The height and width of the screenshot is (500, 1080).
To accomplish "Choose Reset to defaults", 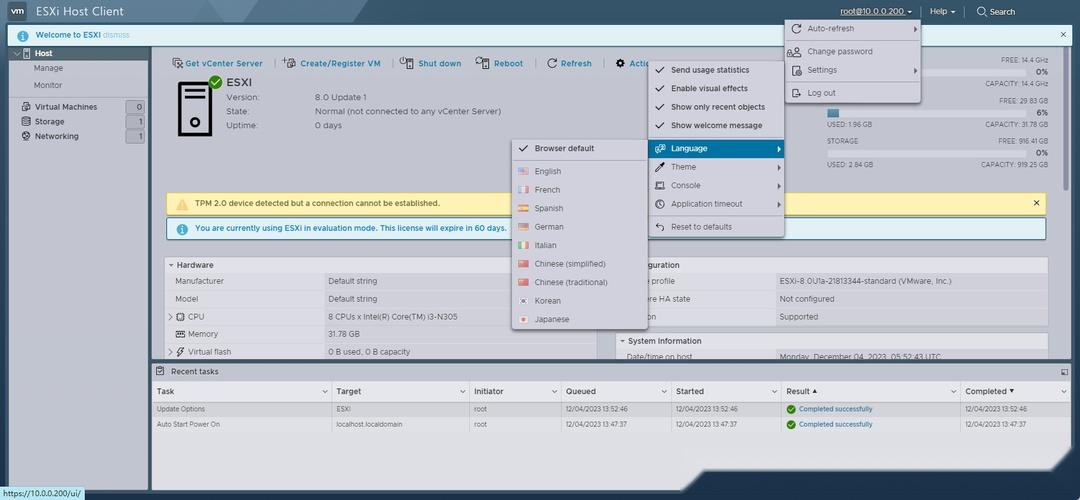I will click(x=716, y=227).
